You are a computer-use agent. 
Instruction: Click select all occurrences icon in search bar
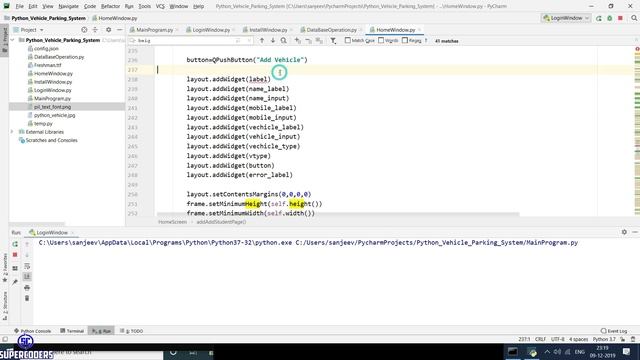[319, 41]
